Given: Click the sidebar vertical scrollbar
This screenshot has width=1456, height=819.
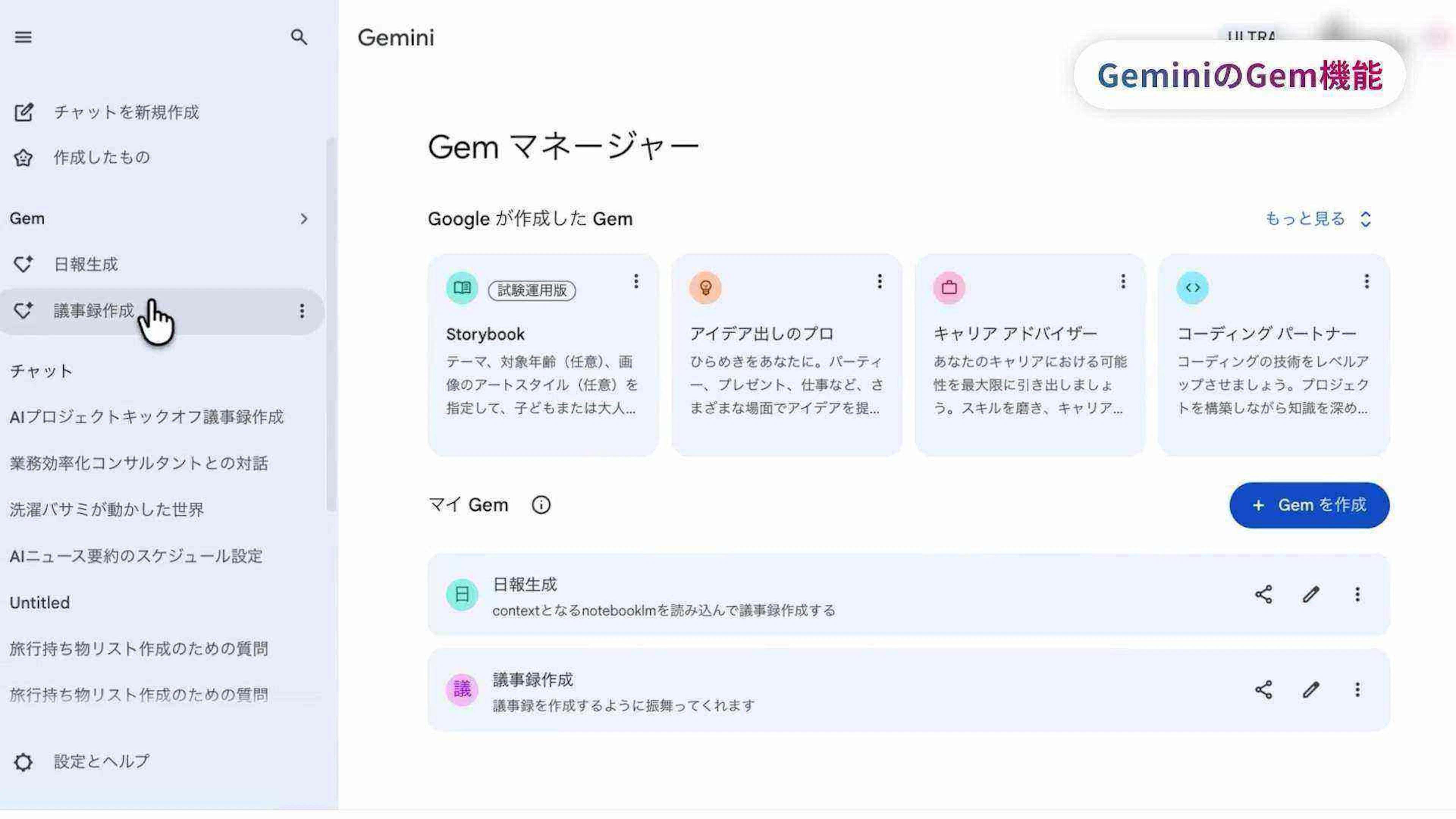Looking at the screenshot, I should 331,325.
